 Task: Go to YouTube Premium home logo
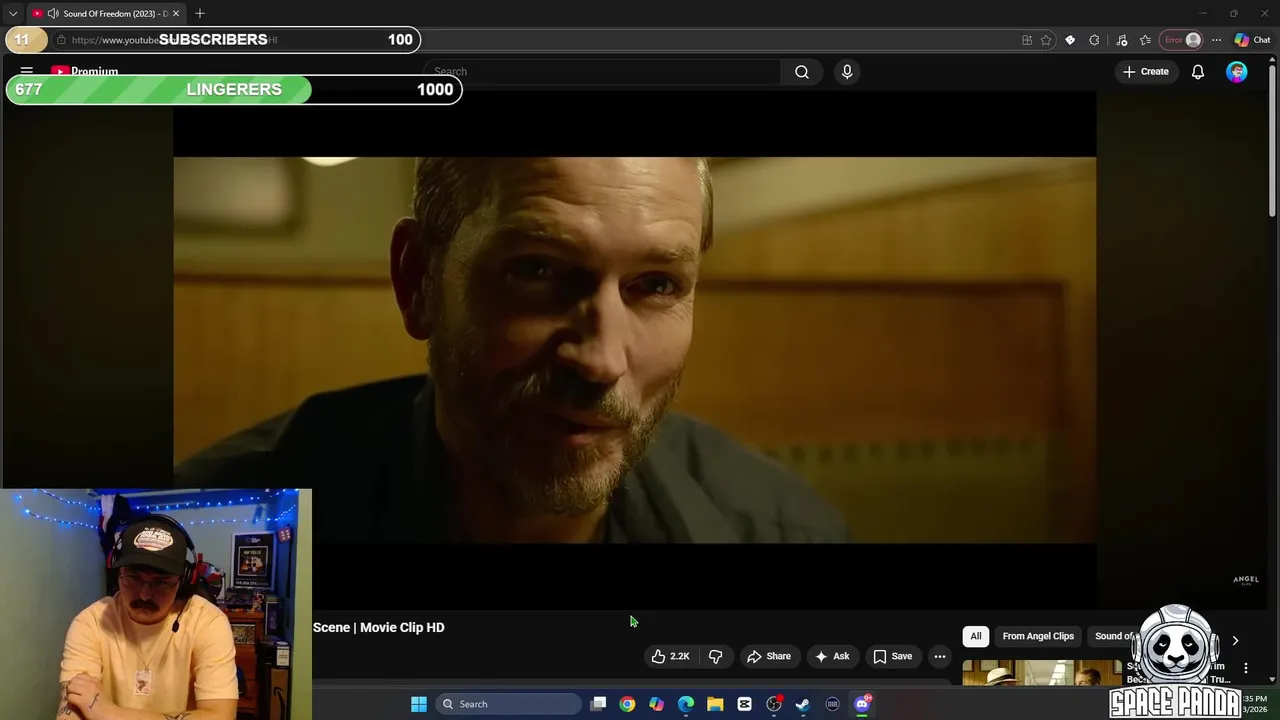(85, 72)
